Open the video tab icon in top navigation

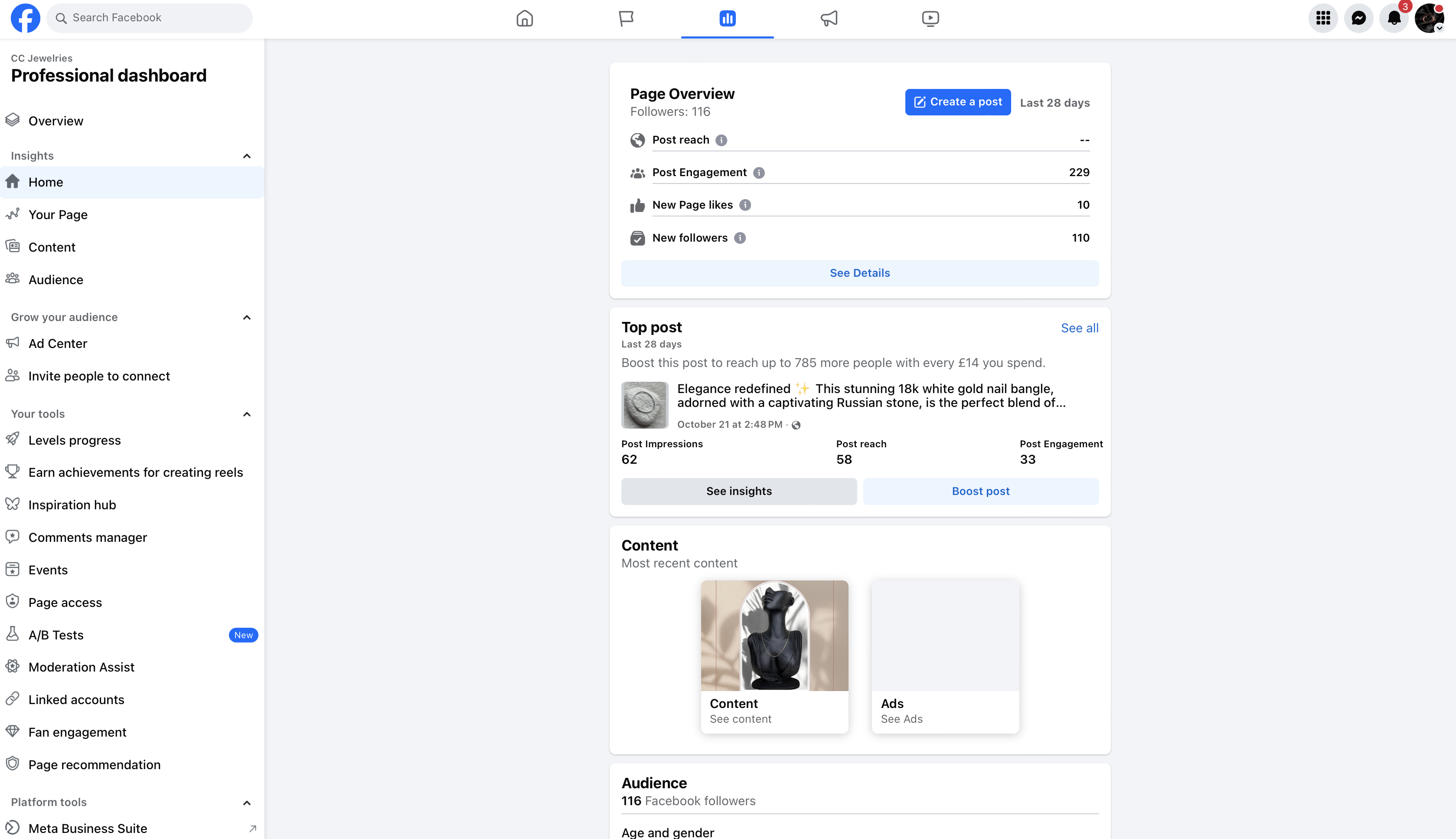point(930,19)
